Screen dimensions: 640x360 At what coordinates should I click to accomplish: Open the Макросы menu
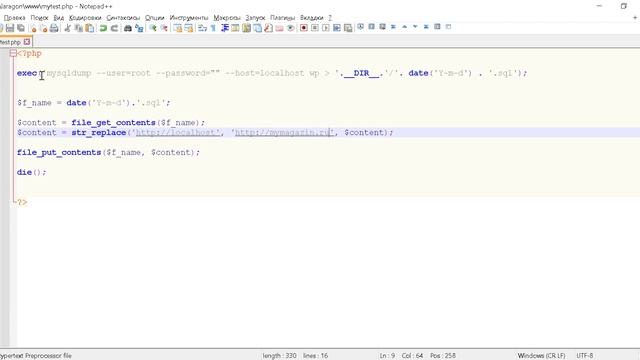[227, 18]
